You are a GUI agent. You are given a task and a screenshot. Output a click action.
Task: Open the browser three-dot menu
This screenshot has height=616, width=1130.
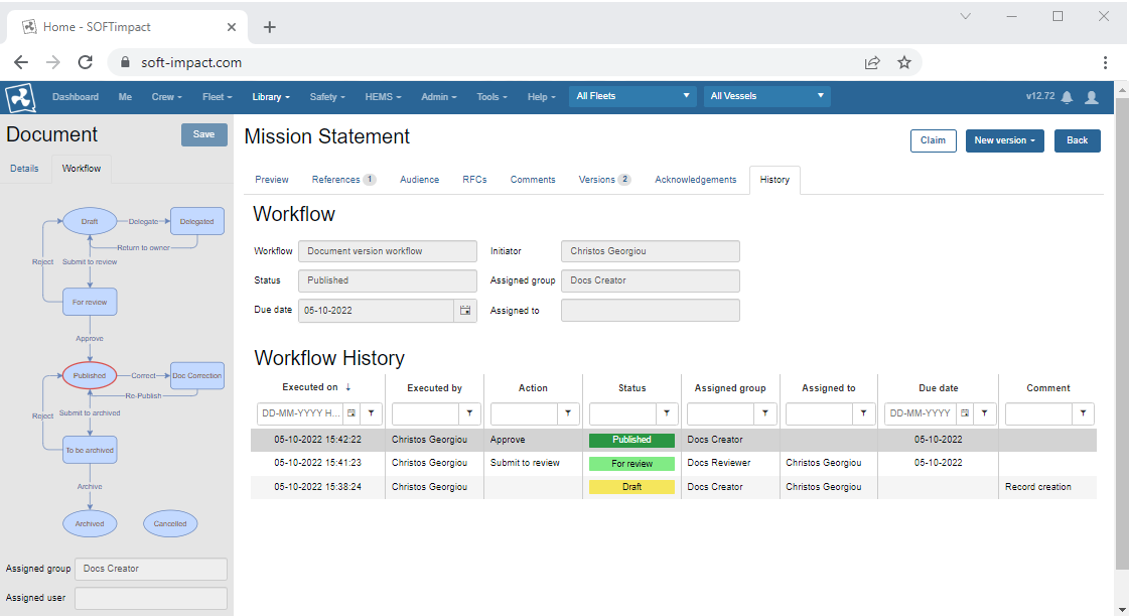tap(1105, 63)
